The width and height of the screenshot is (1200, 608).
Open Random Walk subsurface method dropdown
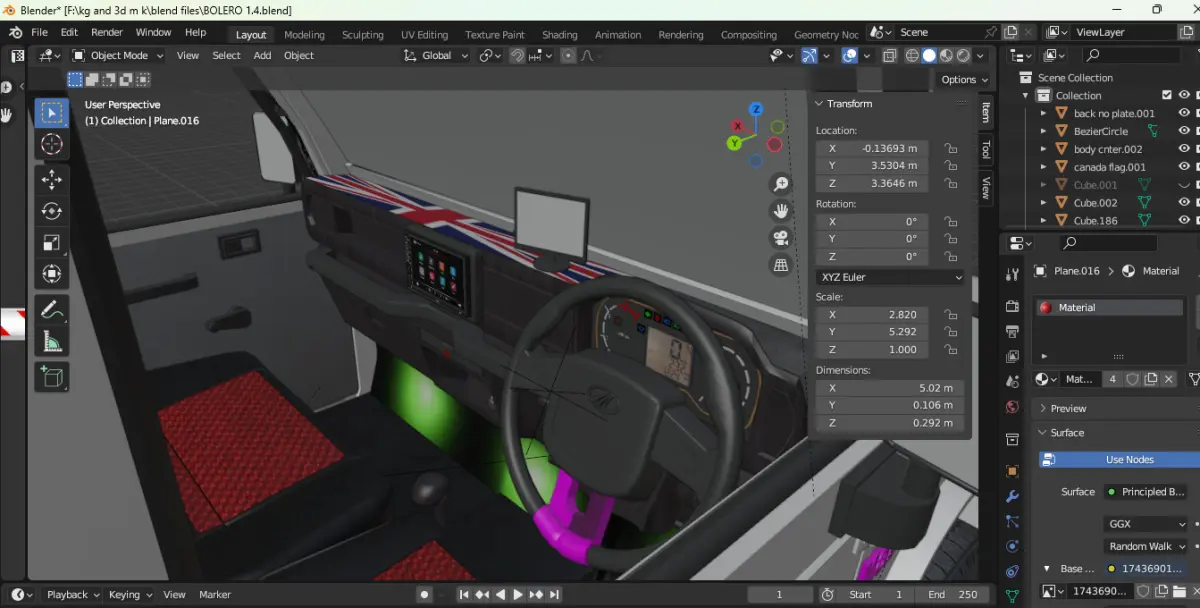(1146, 546)
